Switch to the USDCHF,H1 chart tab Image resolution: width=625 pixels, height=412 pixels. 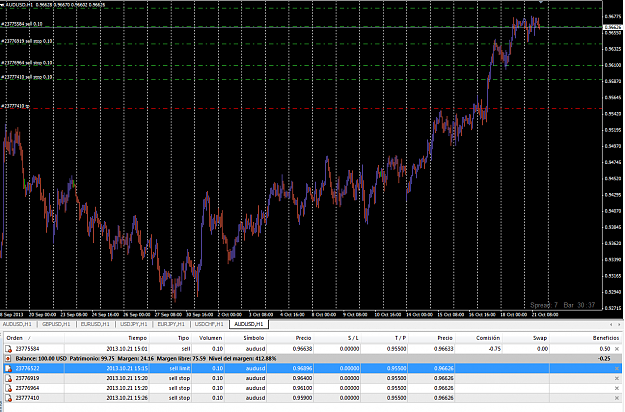tap(209, 324)
